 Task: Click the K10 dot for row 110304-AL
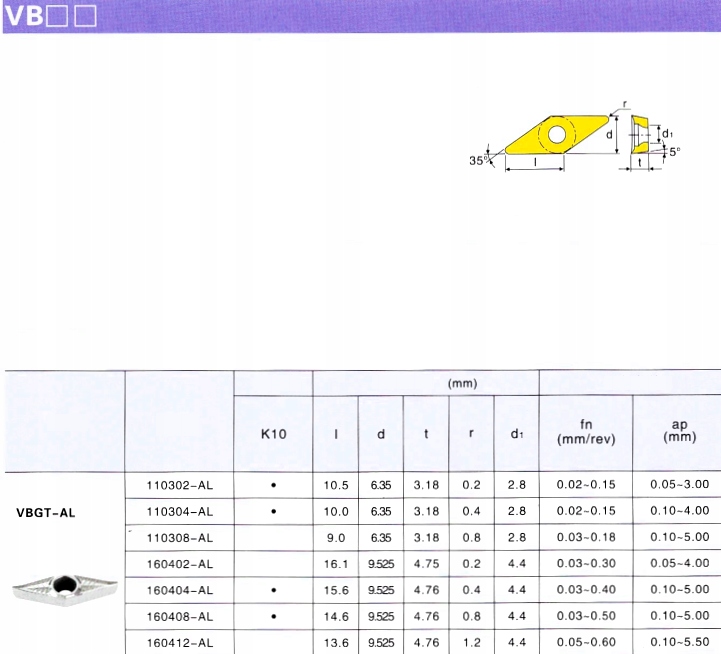(273, 511)
